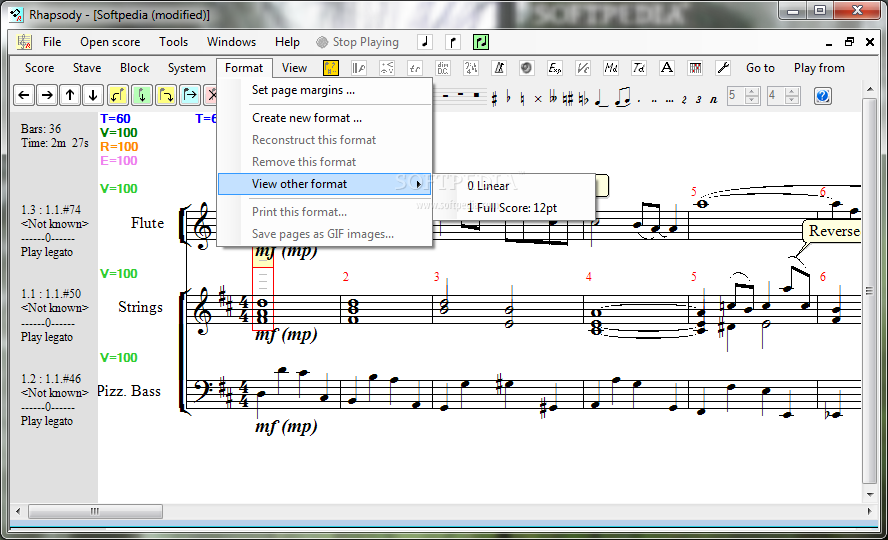Switch to the Block tab
Viewport: 888px width, 540px height.
pos(134,68)
